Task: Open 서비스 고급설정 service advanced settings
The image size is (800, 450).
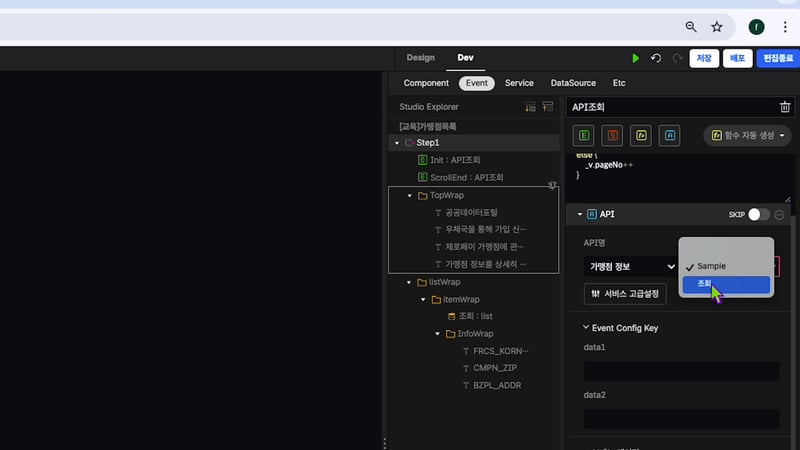Action: pyautogui.click(x=625, y=294)
